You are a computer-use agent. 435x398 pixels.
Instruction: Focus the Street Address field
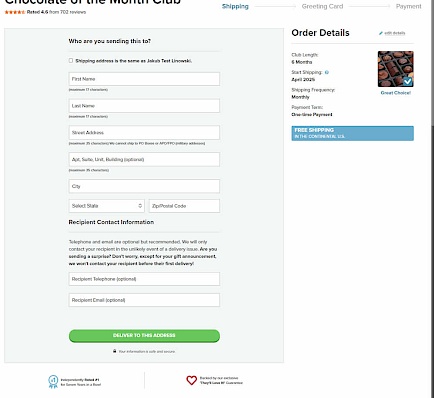[x=144, y=133]
